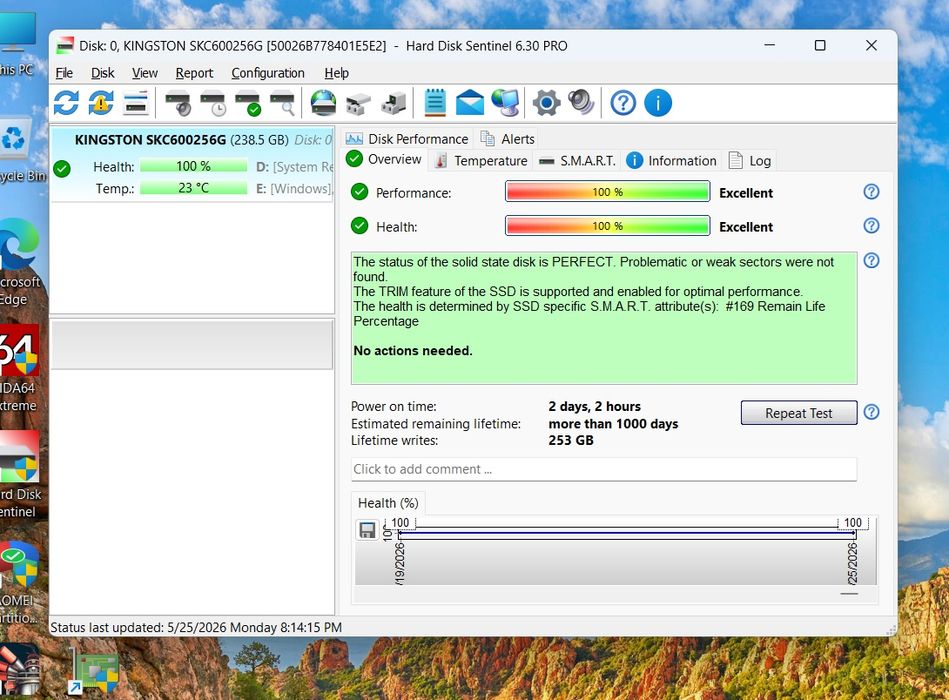This screenshot has width=949, height=700.
Task: Click the disk with speaker test icon
Action: tap(179, 103)
